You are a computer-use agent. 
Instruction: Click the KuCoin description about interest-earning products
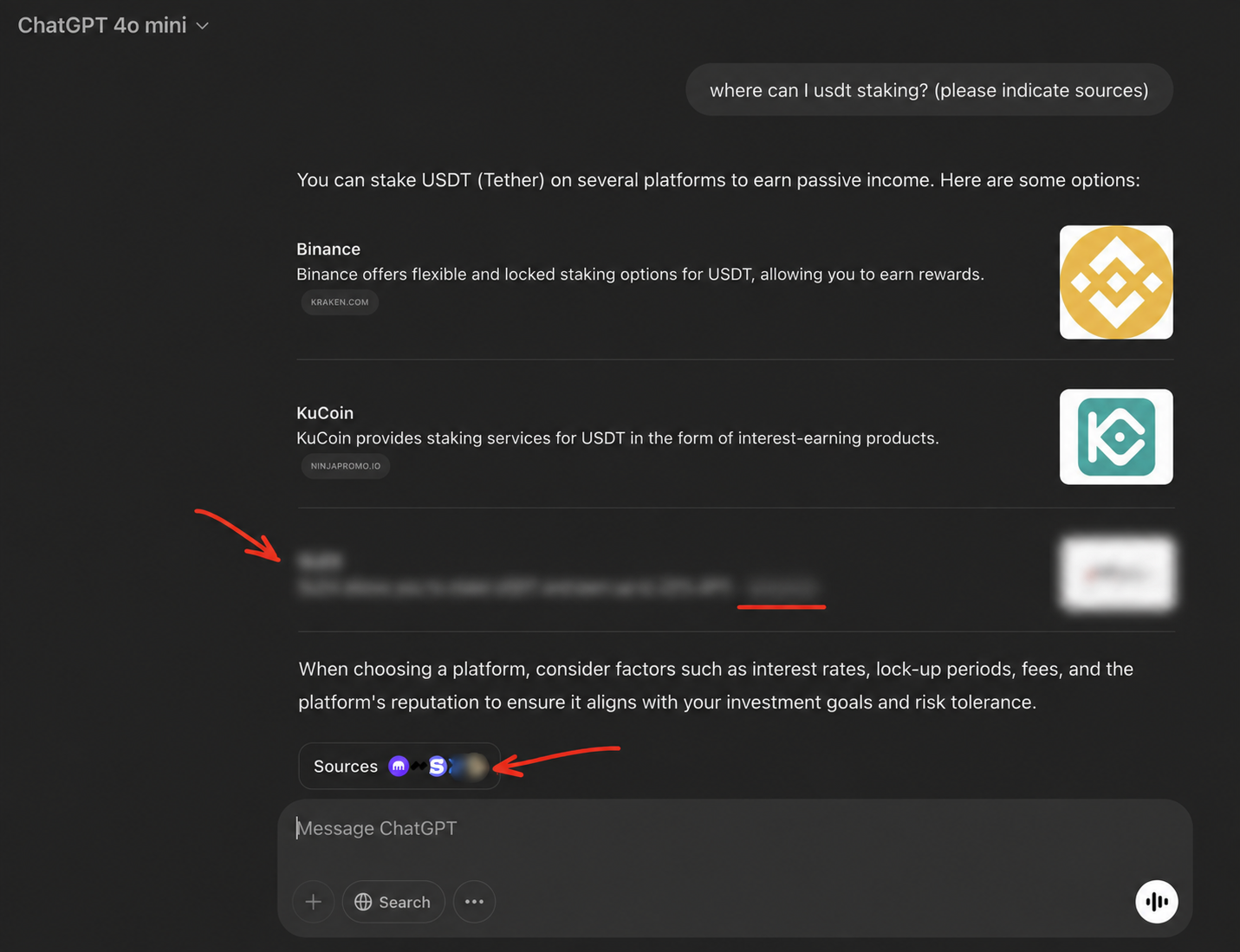point(618,438)
